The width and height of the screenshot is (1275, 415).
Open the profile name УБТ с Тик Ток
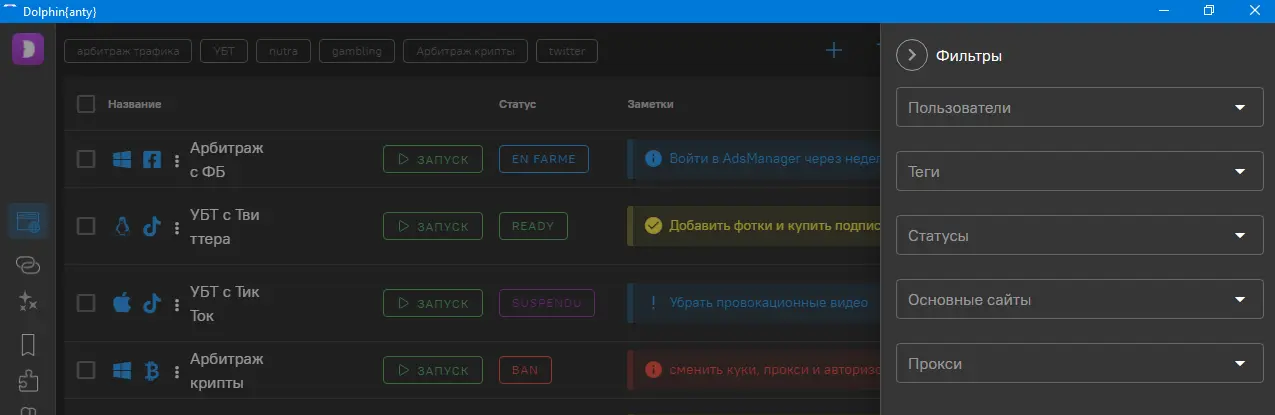[x=225, y=304]
